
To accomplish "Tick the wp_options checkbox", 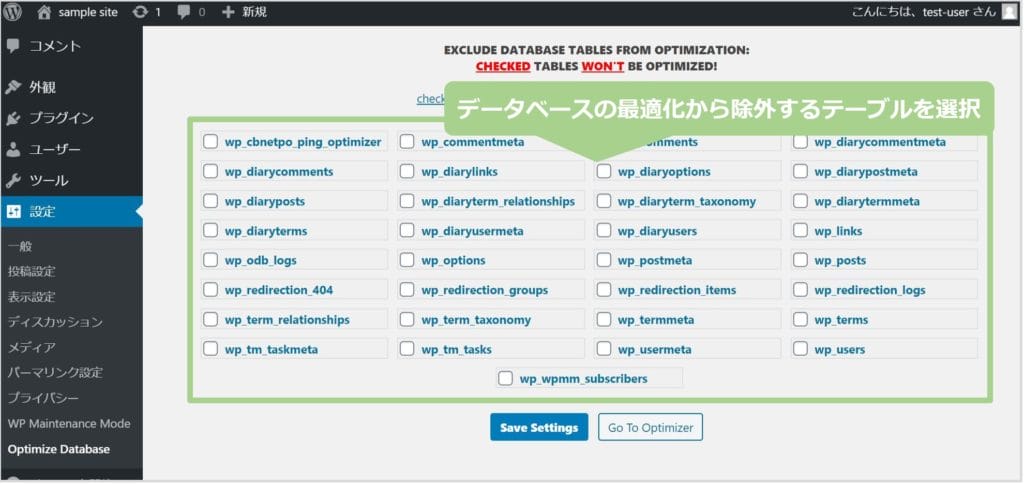I will (407, 260).
